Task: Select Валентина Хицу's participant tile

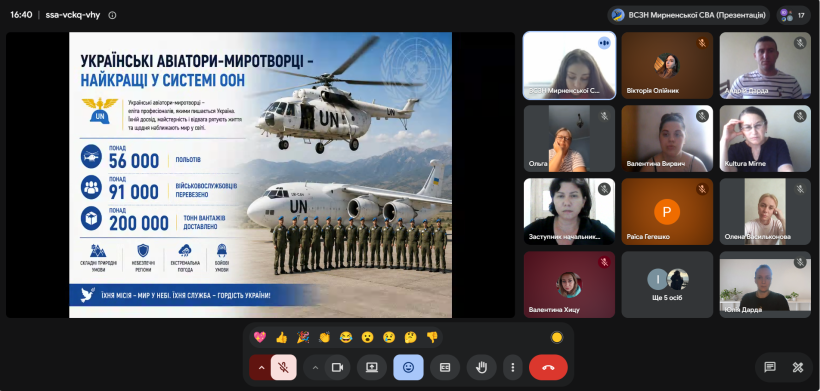Action: (x=570, y=284)
